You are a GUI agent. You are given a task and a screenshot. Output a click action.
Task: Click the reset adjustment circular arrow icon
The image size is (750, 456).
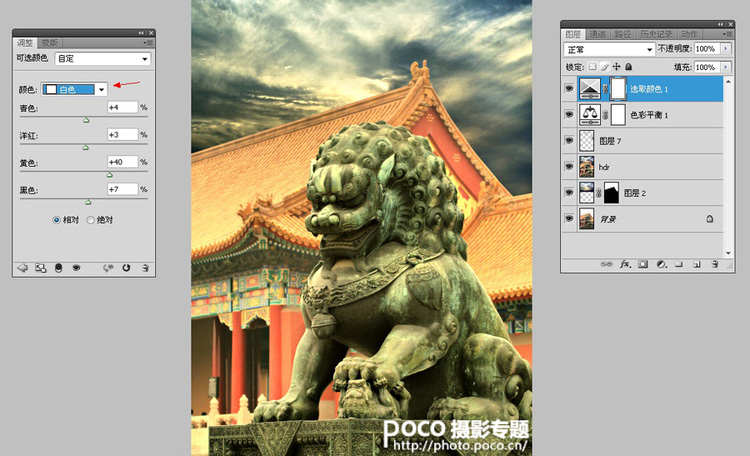click(x=126, y=268)
